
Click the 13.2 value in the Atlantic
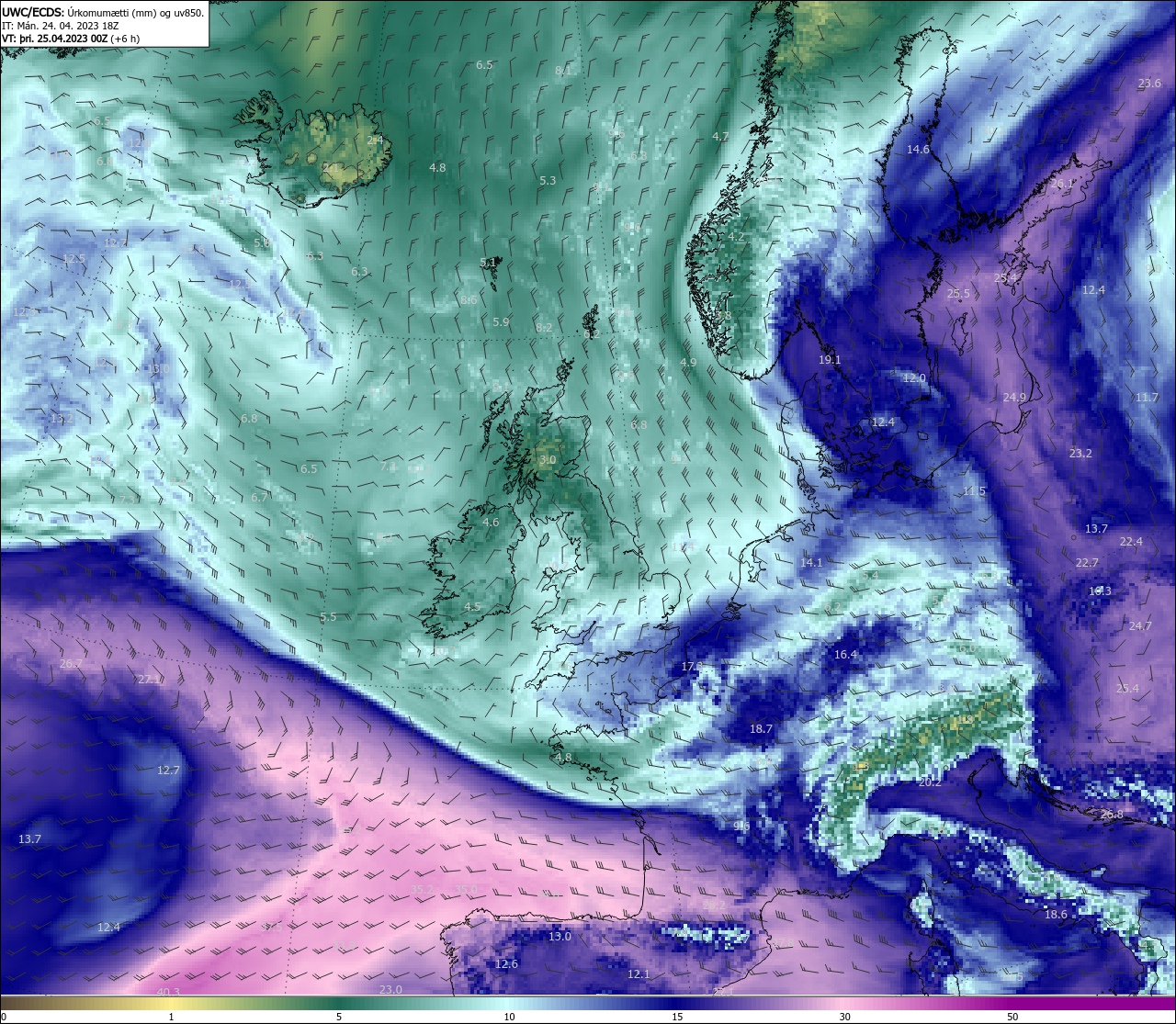click(x=62, y=419)
